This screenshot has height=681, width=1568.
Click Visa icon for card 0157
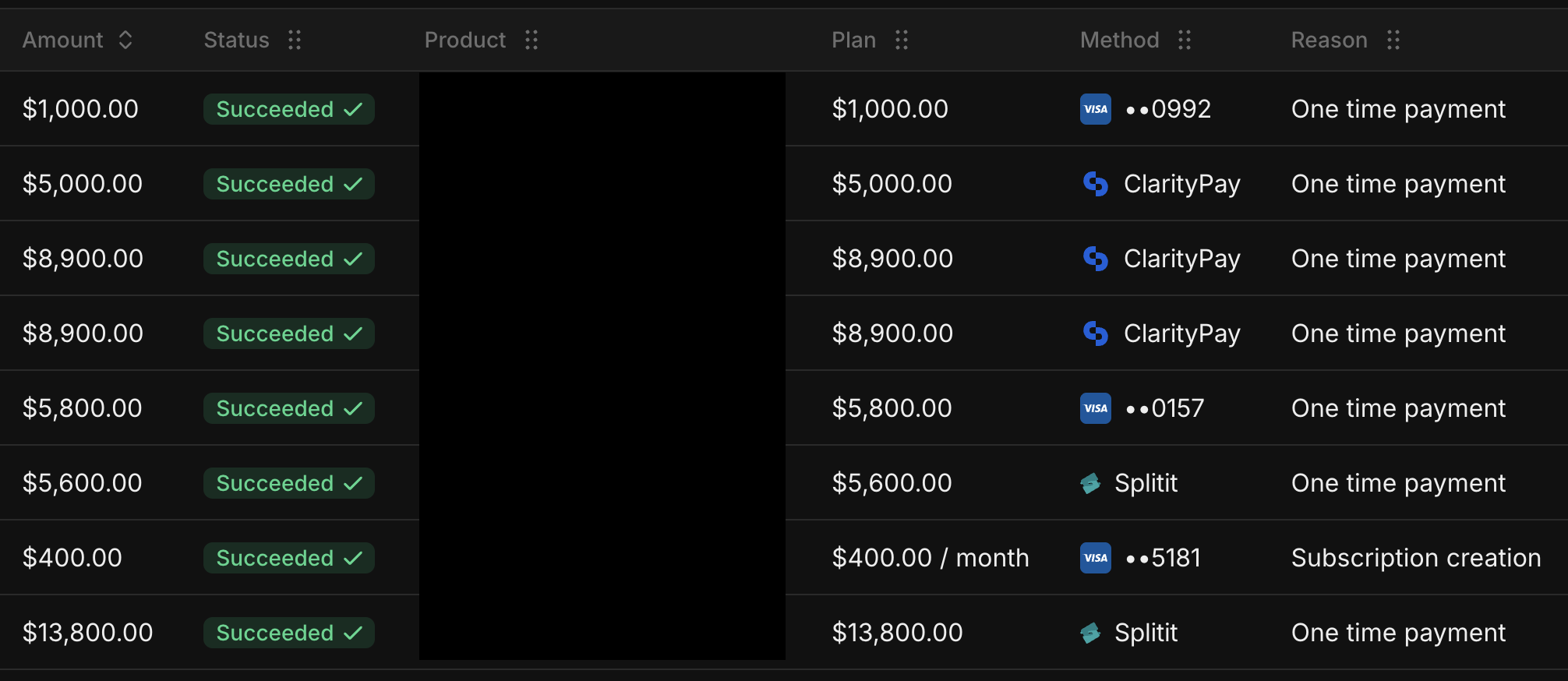(1096, 408)
